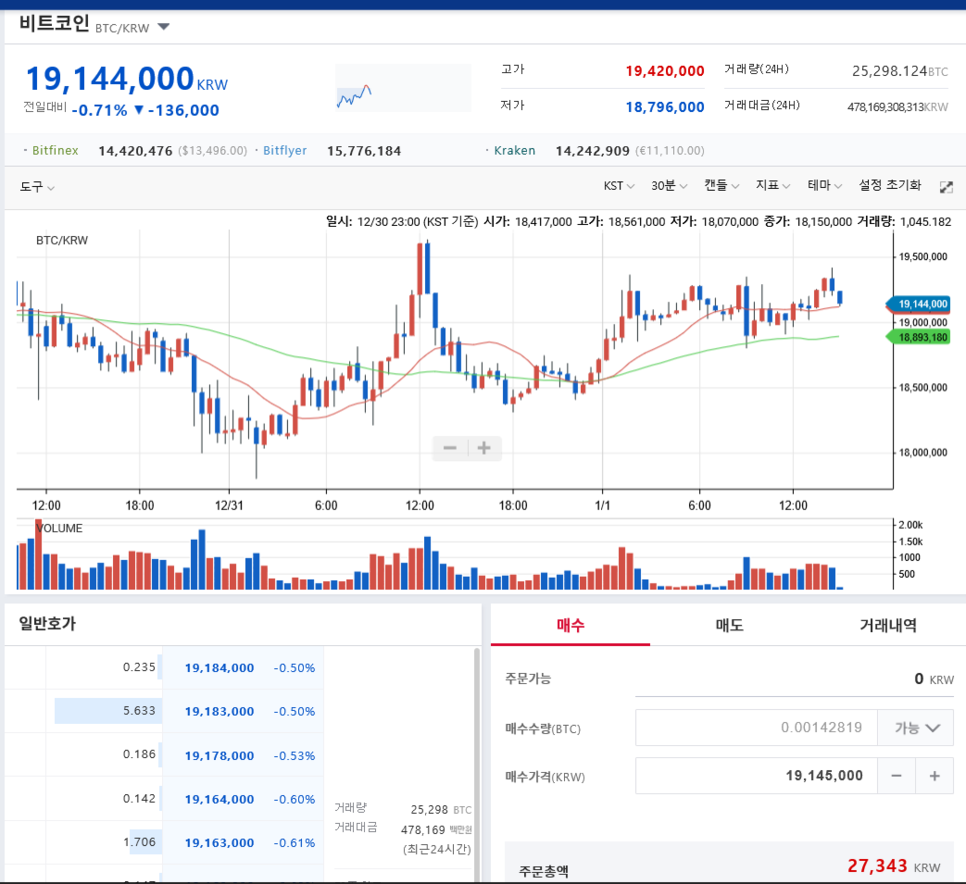Viewport: 966px width, 884px height.
Task: Open the 가능 quantity dropdown
Action: point(915,728)
